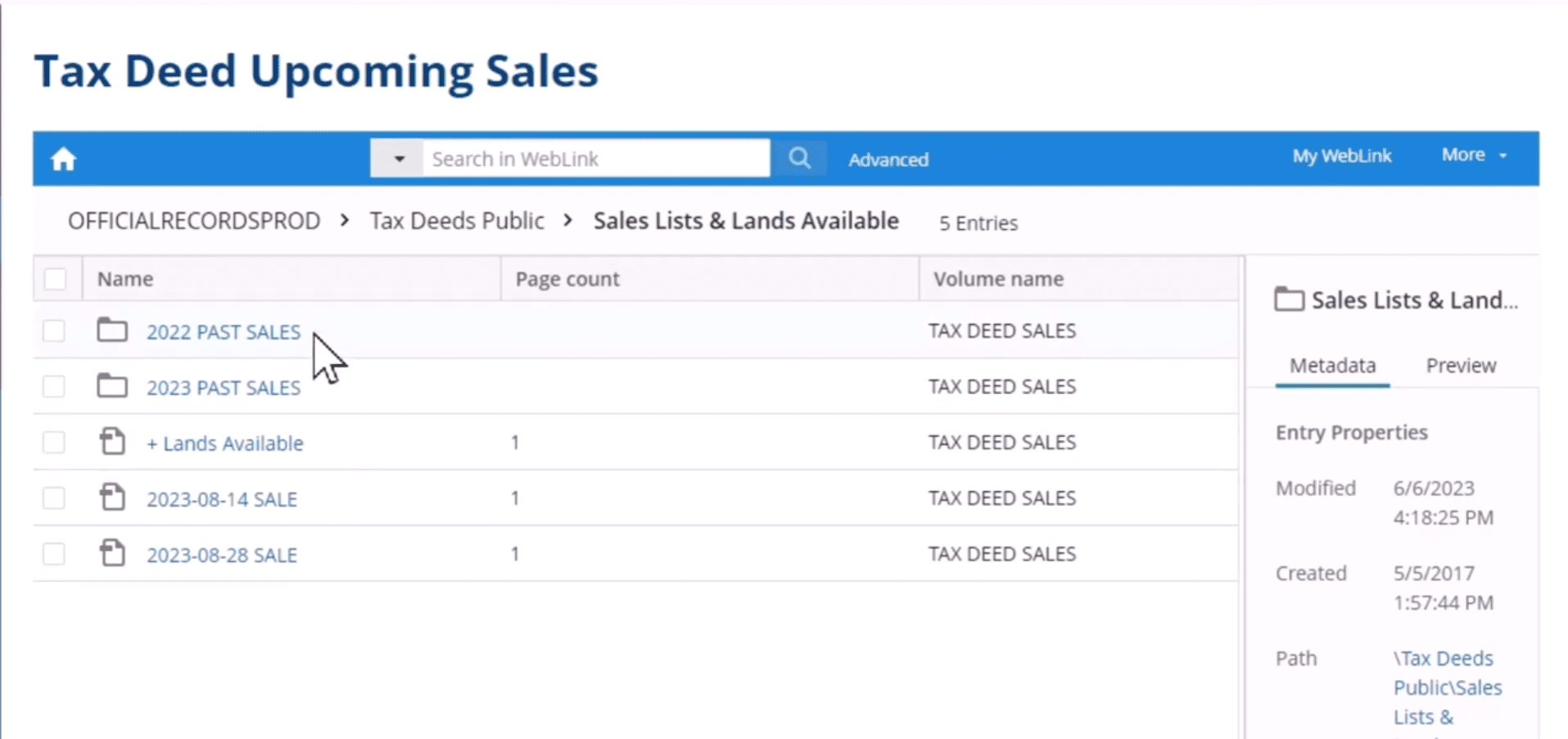The image size is (1568, 739).
Task: Select the Metadata tab
Action: coord(1332,365)
